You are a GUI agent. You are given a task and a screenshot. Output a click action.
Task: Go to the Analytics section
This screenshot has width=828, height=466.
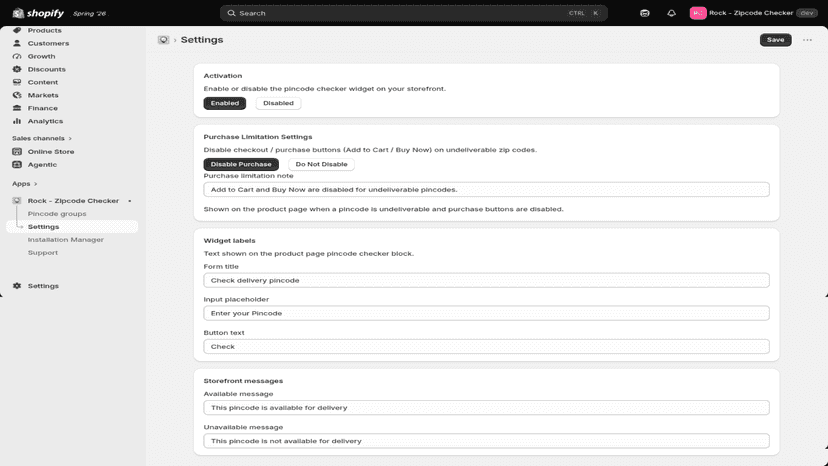point(45,121)
